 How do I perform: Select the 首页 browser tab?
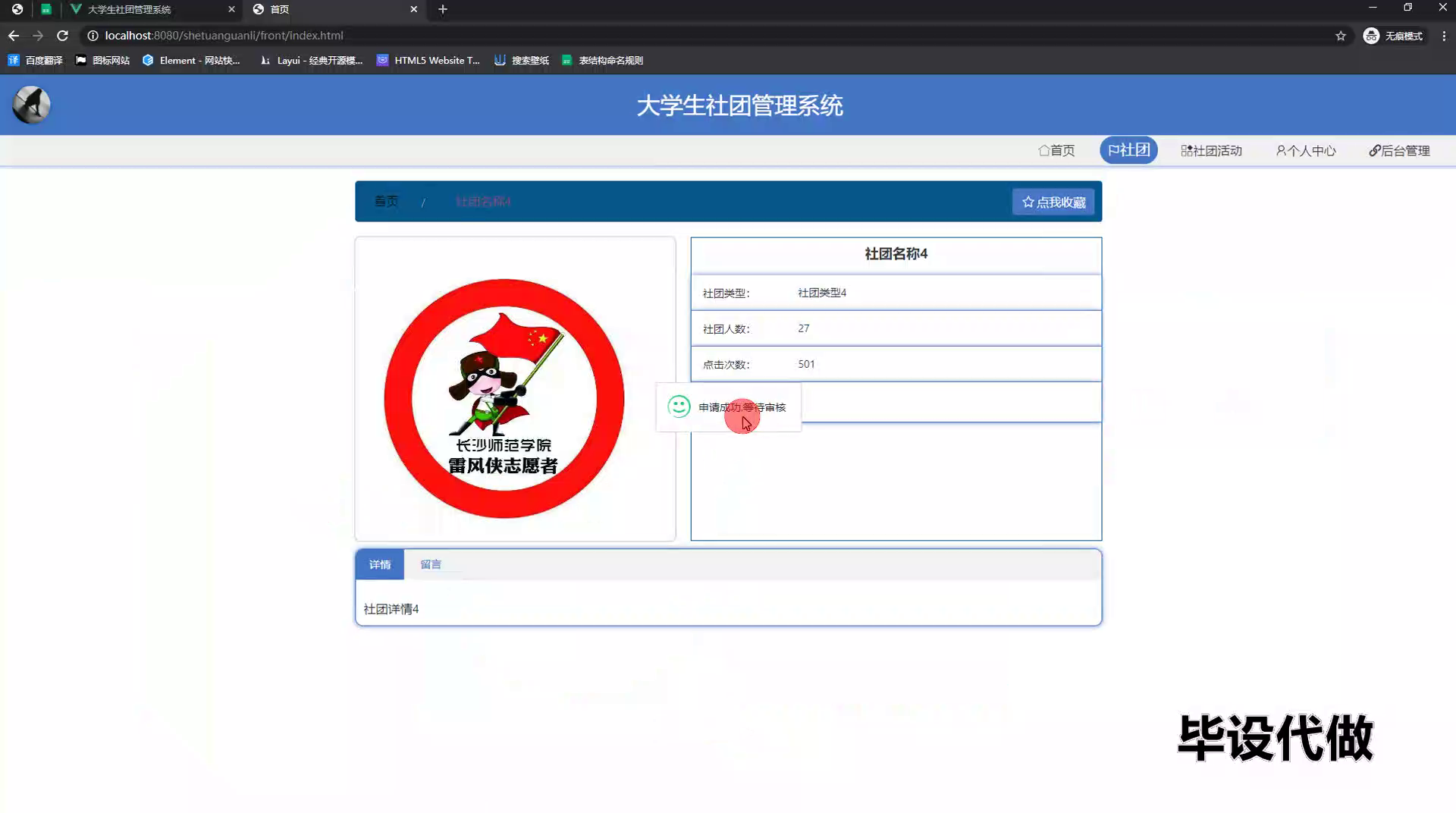[334, 9]
